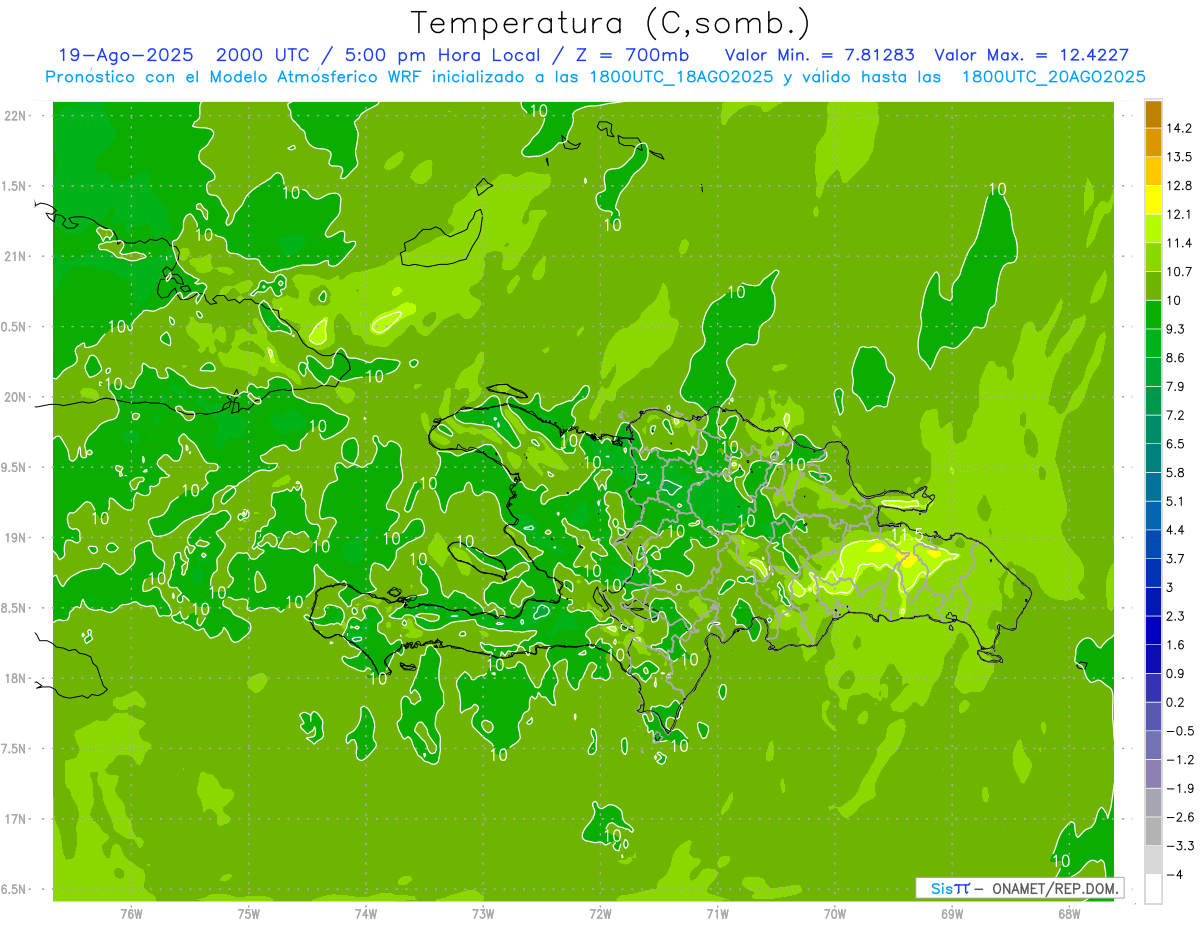The width and height of the screenshot is (1200, 927).
Task: Click the "75W" longitude axis label
Action: coord(249,913)
